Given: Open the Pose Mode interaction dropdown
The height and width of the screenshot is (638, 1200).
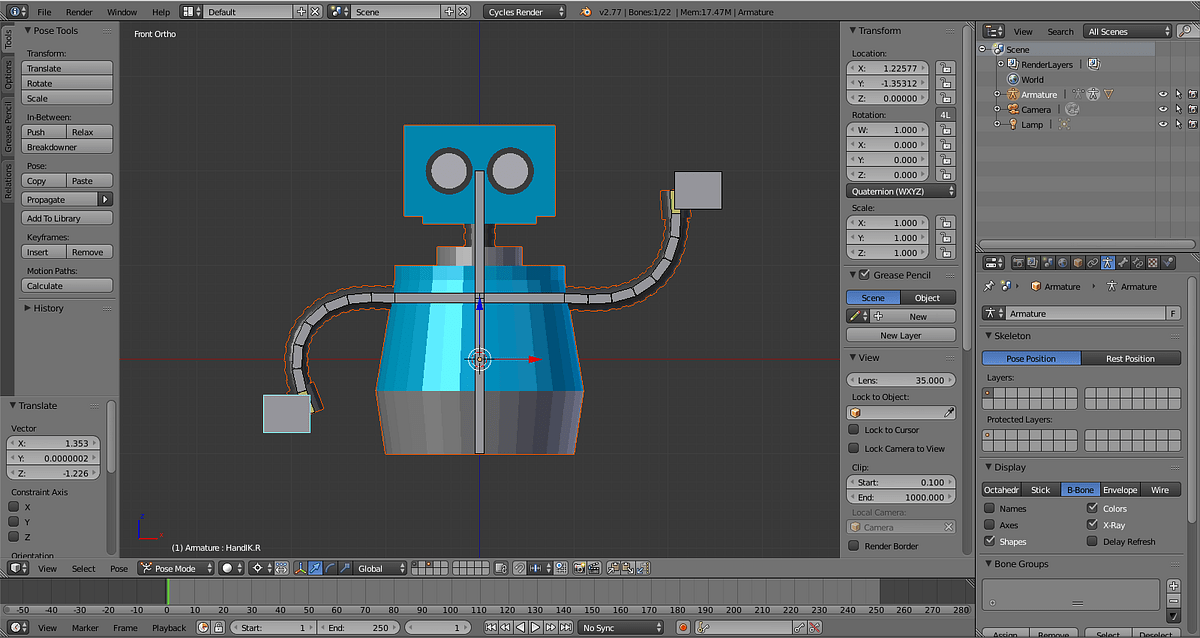Looking at the screenshot, I should (174, 568).
